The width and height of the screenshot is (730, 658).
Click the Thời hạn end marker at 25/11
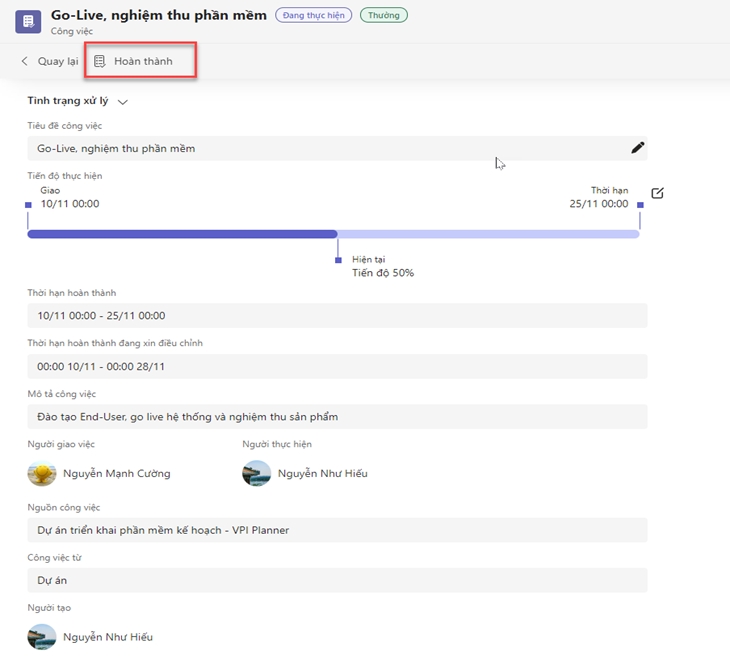coord(639,205)
